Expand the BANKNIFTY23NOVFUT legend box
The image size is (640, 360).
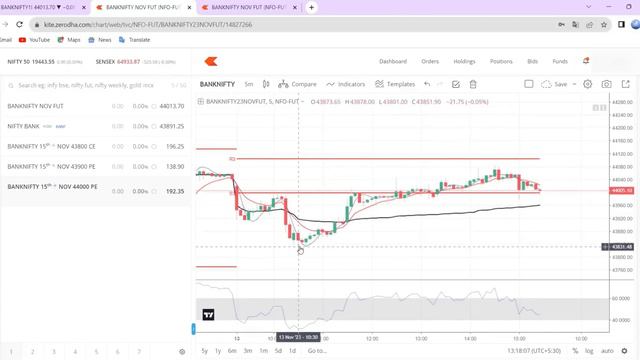pyautogui.click(x=200, y=102)
